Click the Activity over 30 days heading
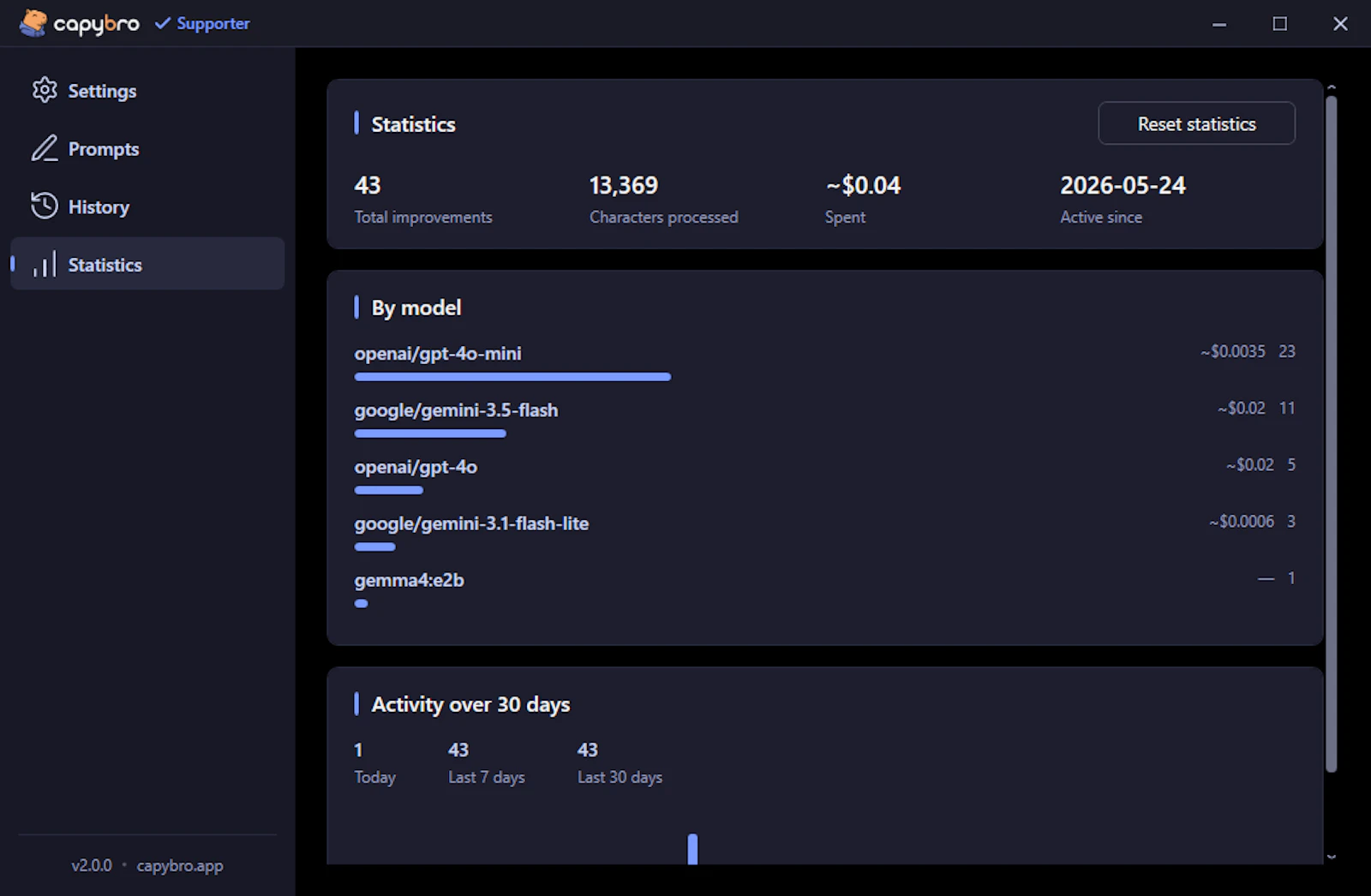The width and height of the screenshot is (1371, 896). 470,704
